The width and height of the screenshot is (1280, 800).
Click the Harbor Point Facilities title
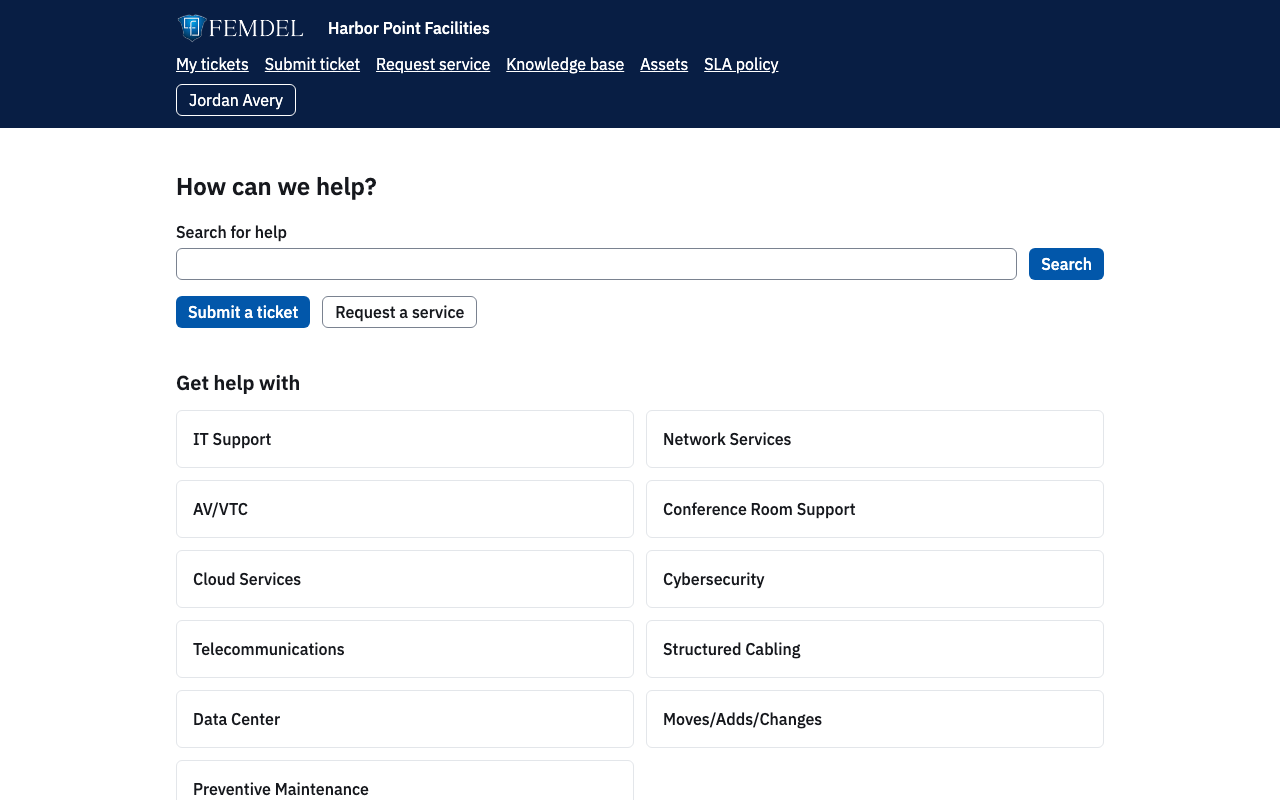tap(409, 28)
